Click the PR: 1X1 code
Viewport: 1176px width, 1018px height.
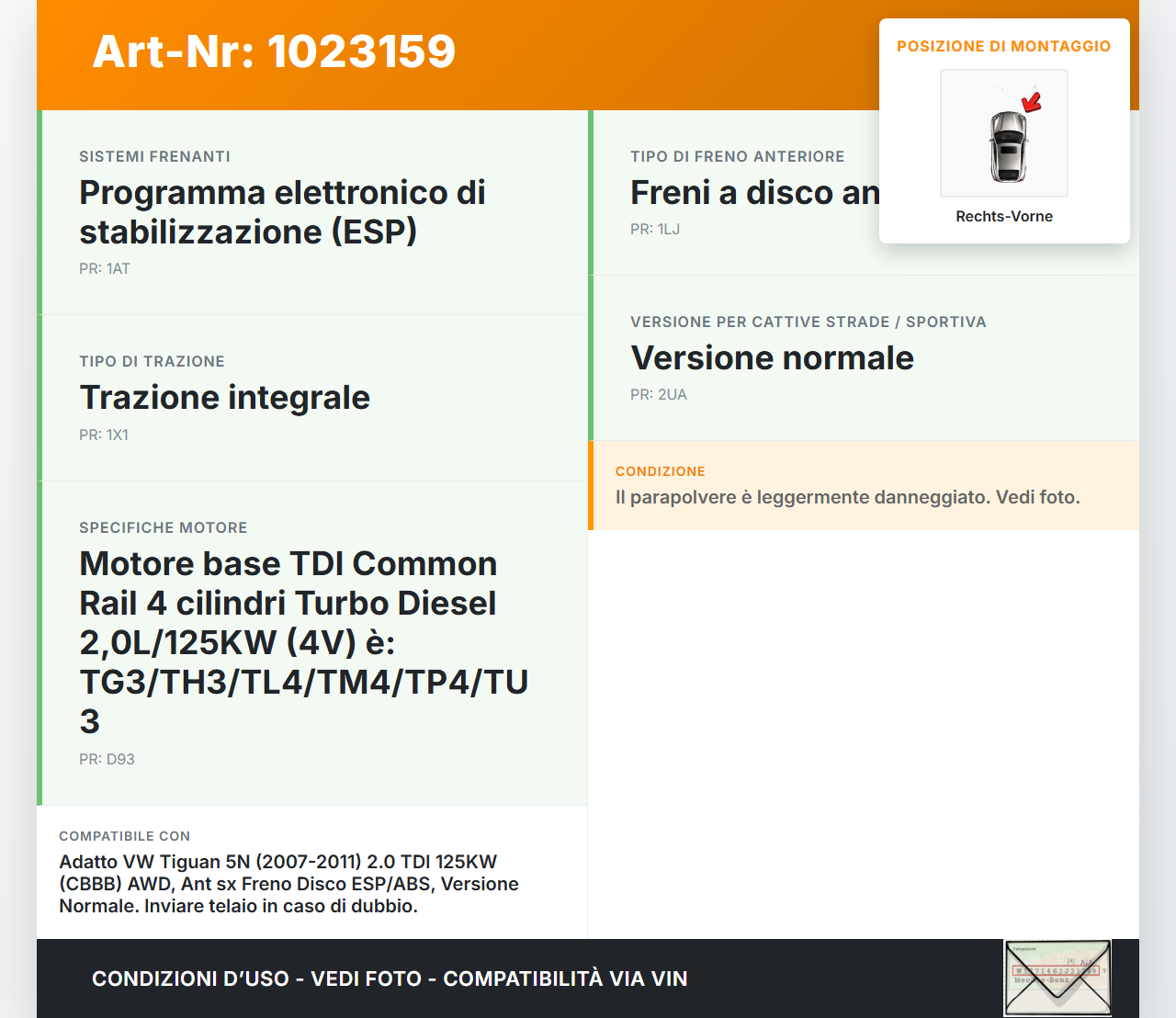click(x=104, y=435)
